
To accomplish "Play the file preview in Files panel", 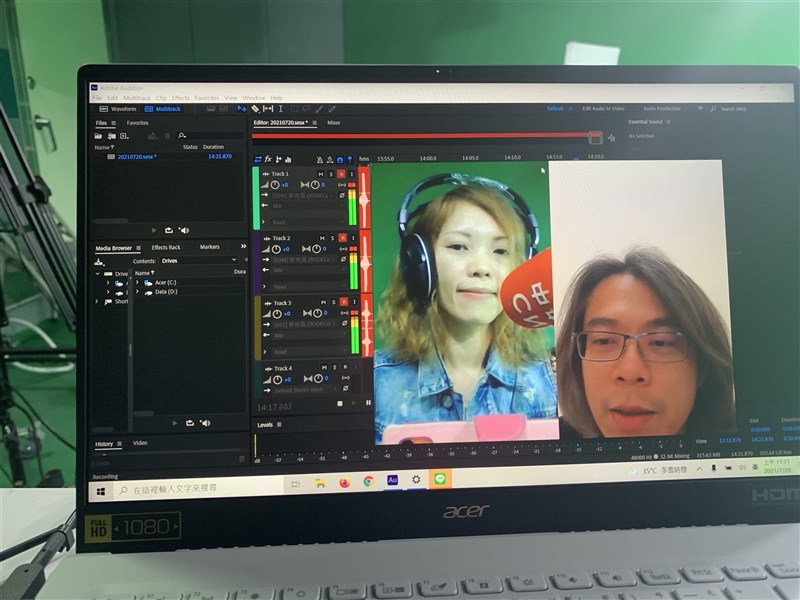I will [154, 231].
